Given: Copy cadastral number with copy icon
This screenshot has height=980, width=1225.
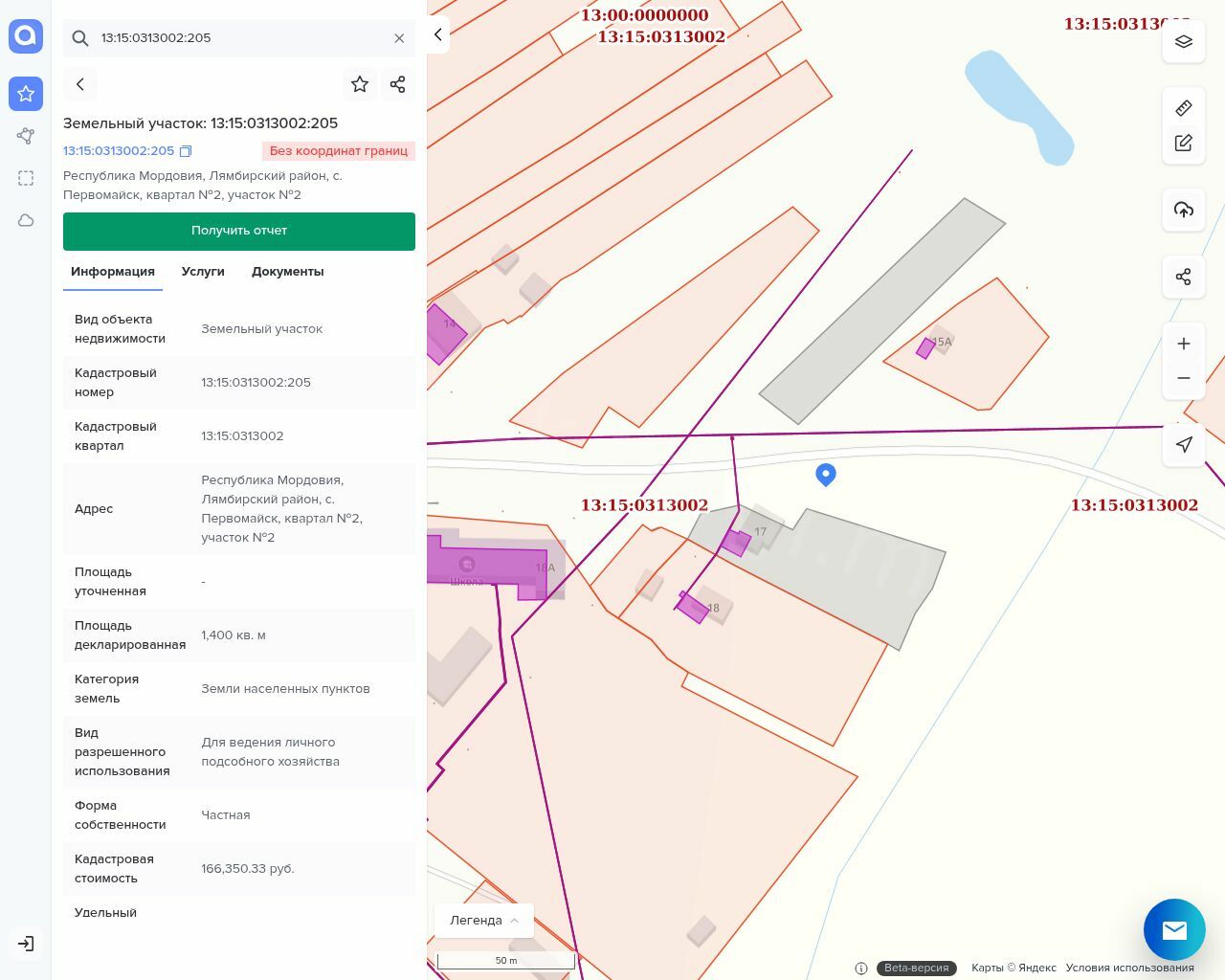Looking at the screenshot, I should pos(187,151).
